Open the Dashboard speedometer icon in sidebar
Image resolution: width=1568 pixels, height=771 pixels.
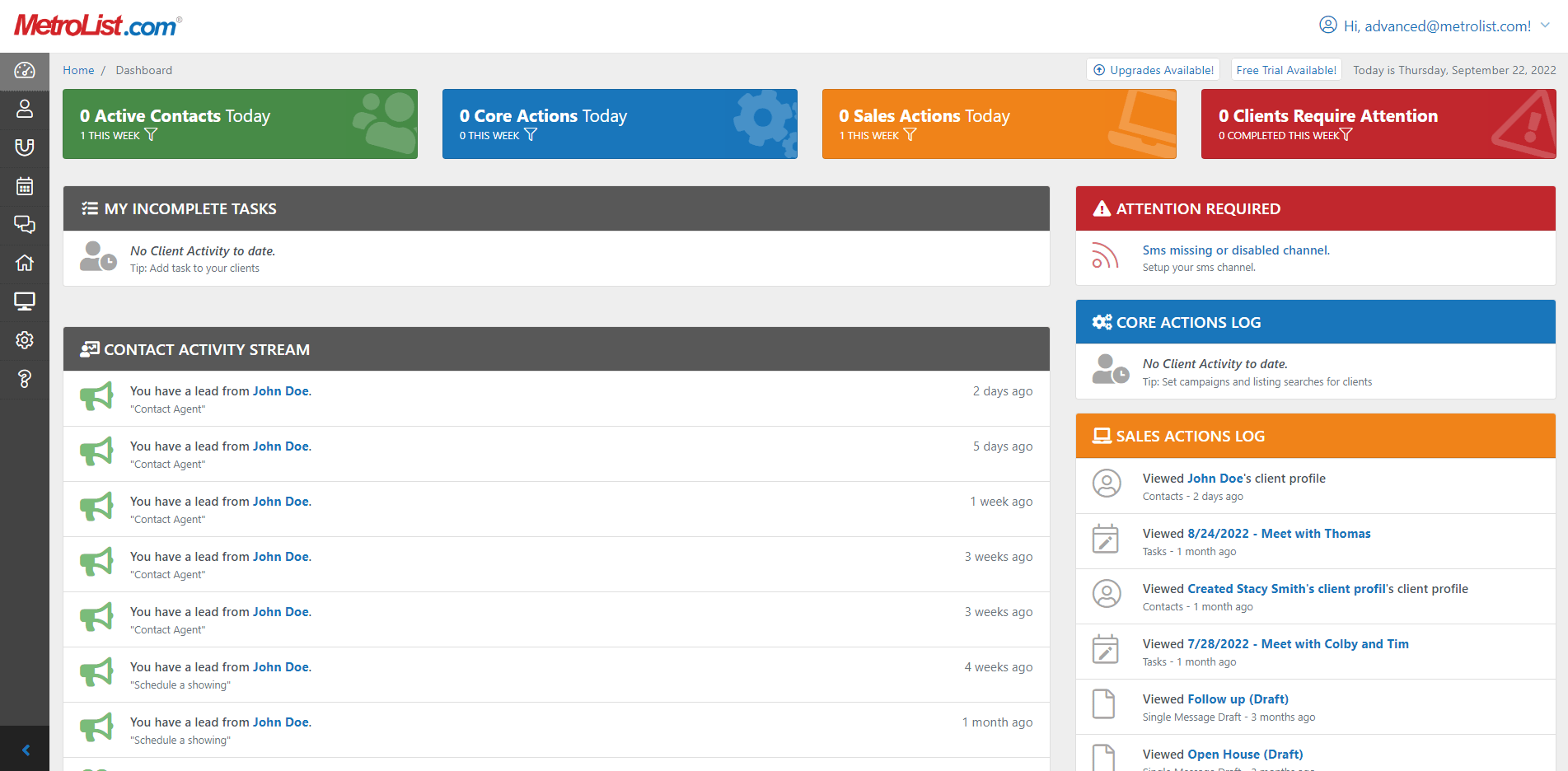tap(24, 71)
